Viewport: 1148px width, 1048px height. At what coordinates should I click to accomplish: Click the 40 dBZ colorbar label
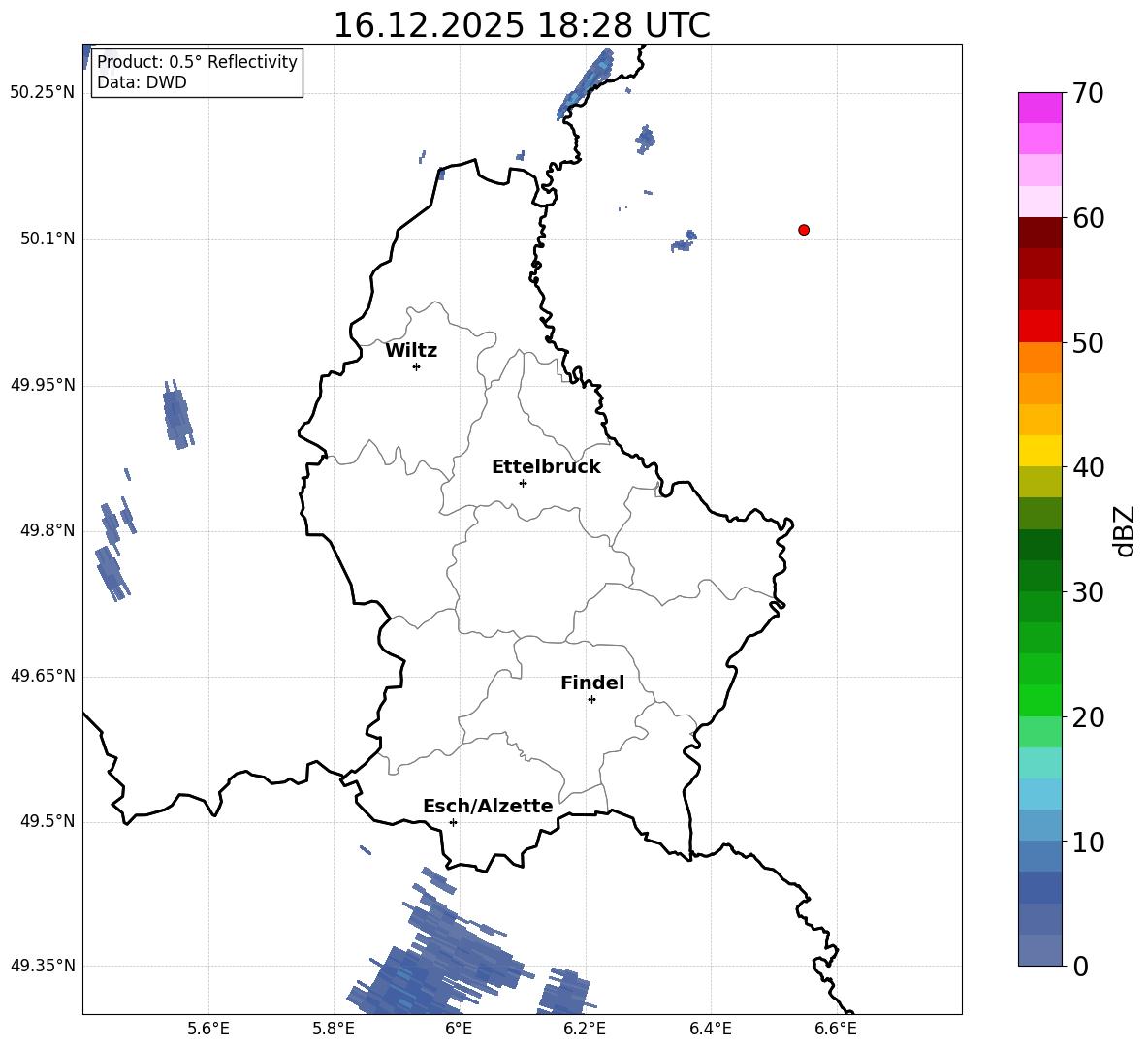tap(1088, 467)
